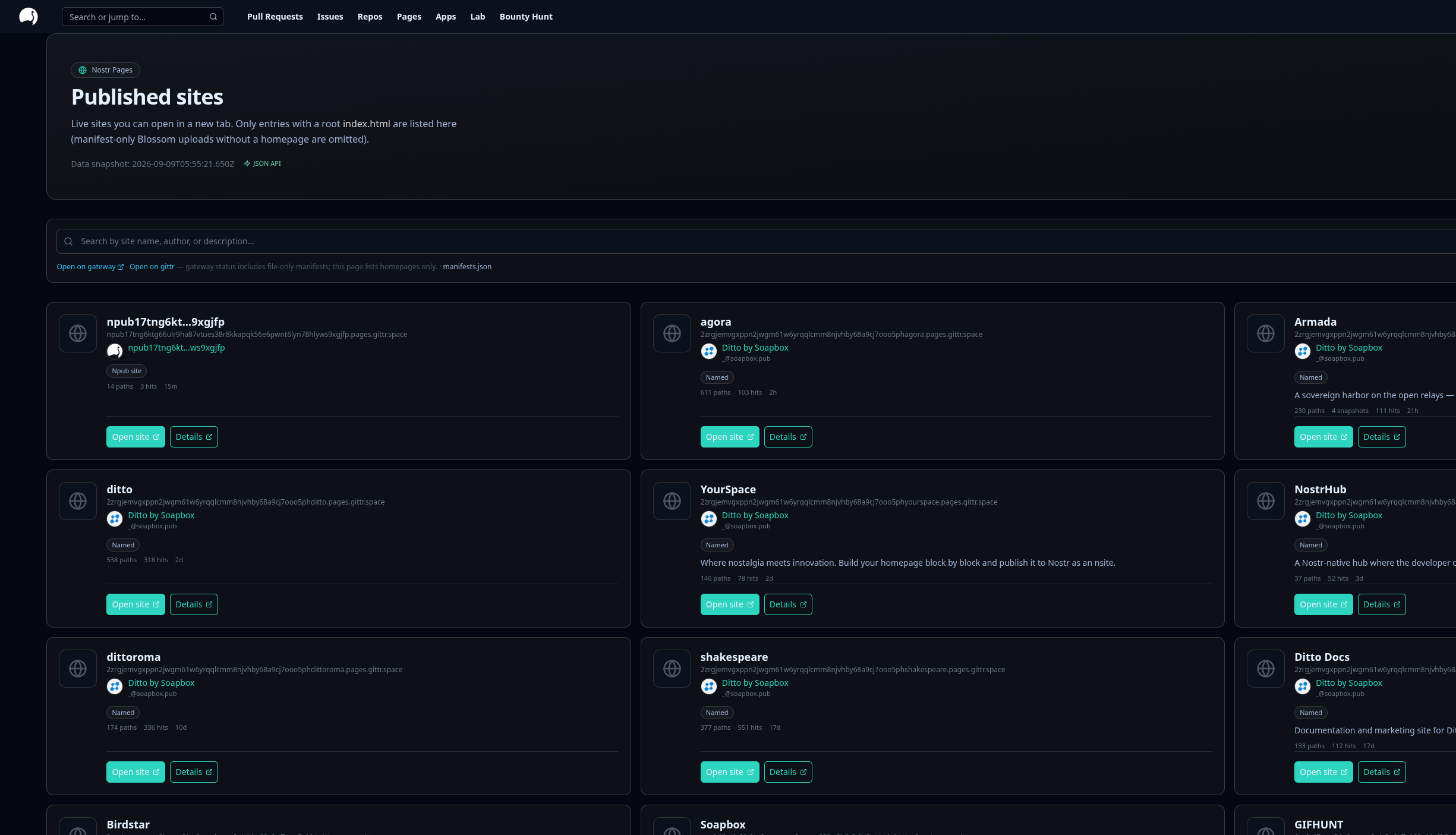The image size is (1456, 835).
Task: Click Open site on Armada card
Action: [x=1323, y=437]
